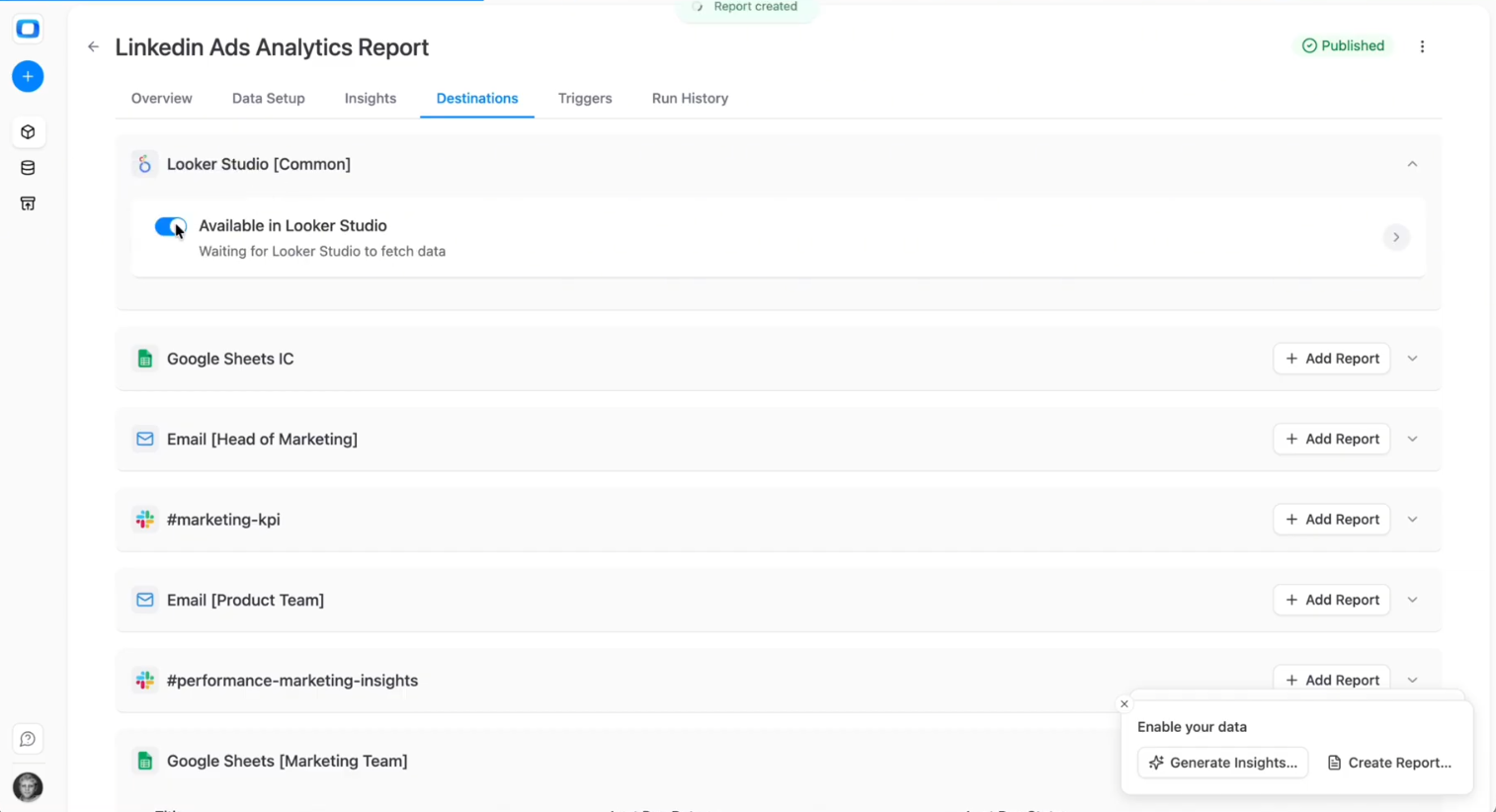Image resolution: width=1496 pixels, height=812 pixels.
Task: Select the cube icon in the left sidebar
Action: pyautogui.click(x=27, y=131)
